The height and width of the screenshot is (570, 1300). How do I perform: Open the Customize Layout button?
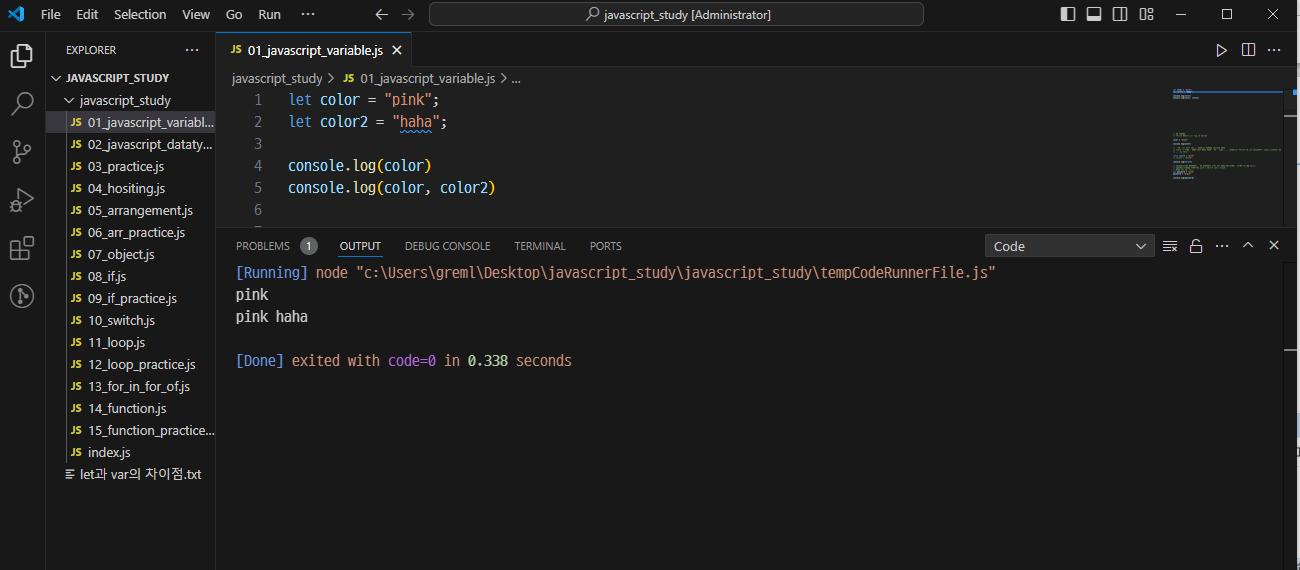coord(1146,14)
